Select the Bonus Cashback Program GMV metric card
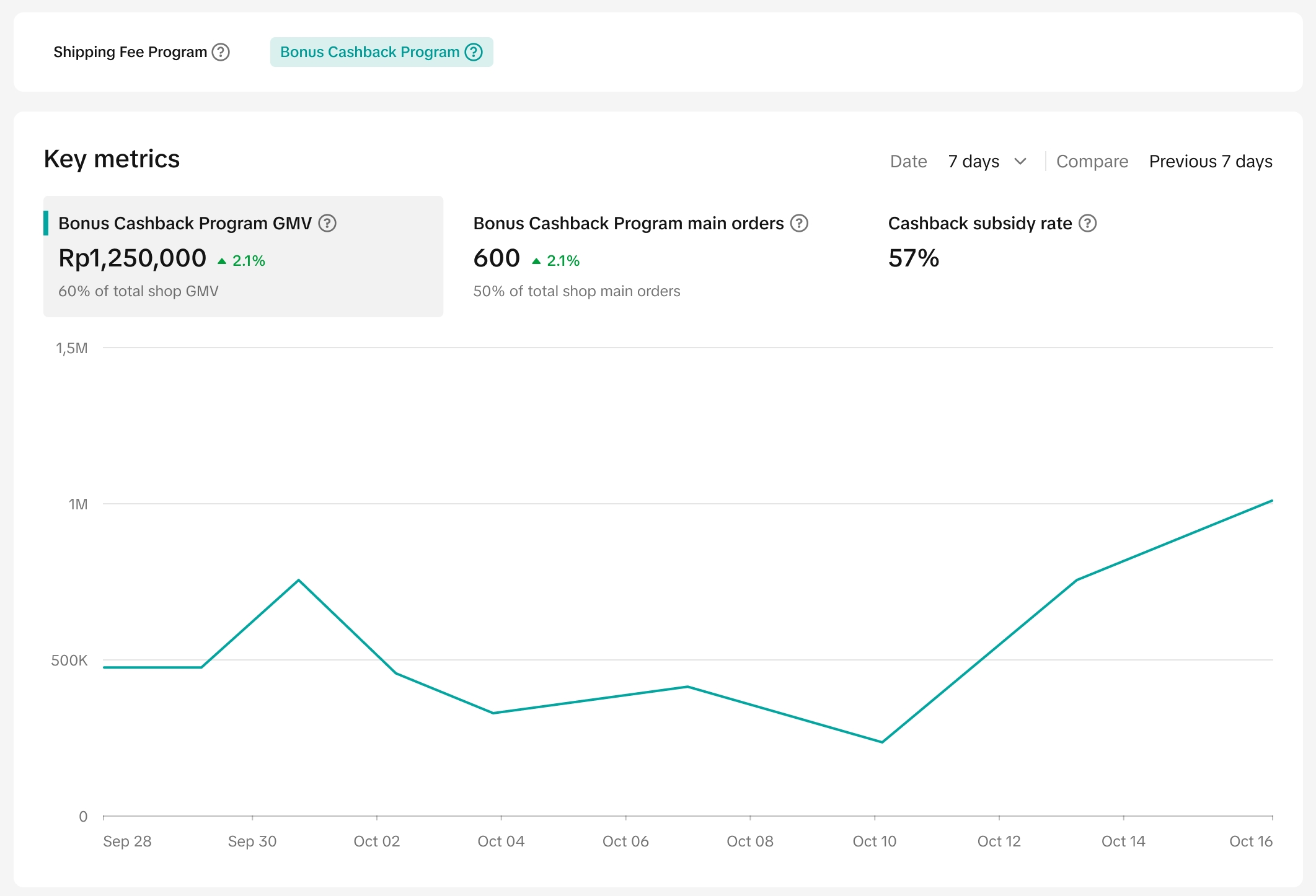The height and width of the screenshot is (896, 1316). pos(243,257)
